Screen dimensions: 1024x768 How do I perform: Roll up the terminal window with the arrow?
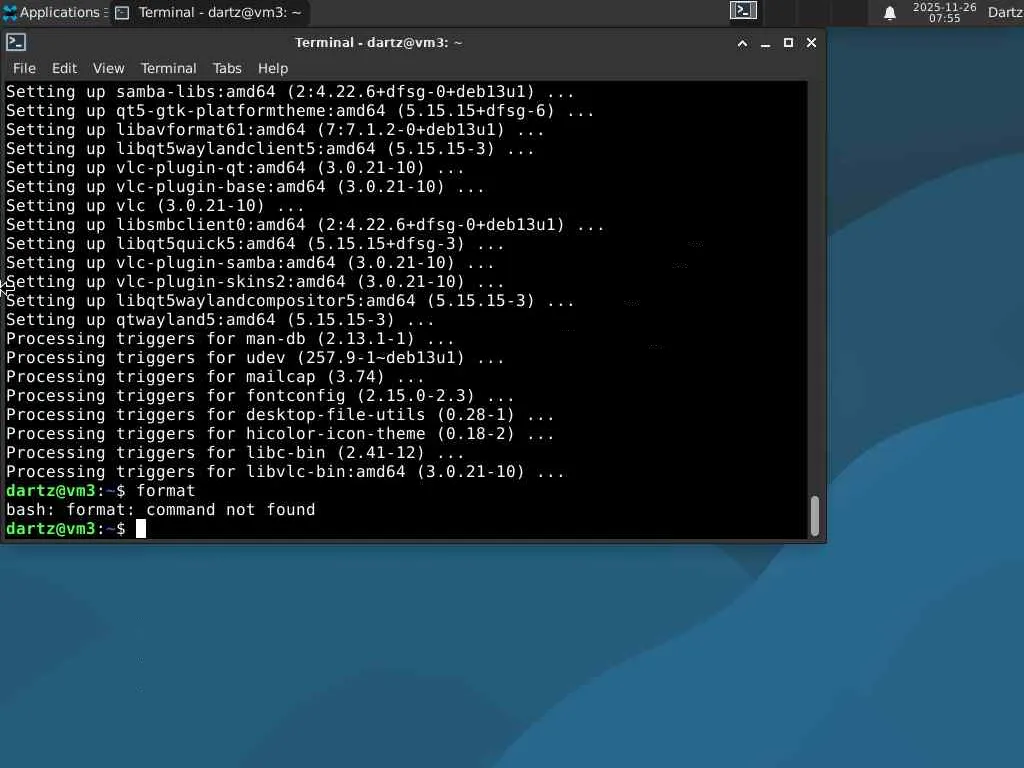pos(742,43)
